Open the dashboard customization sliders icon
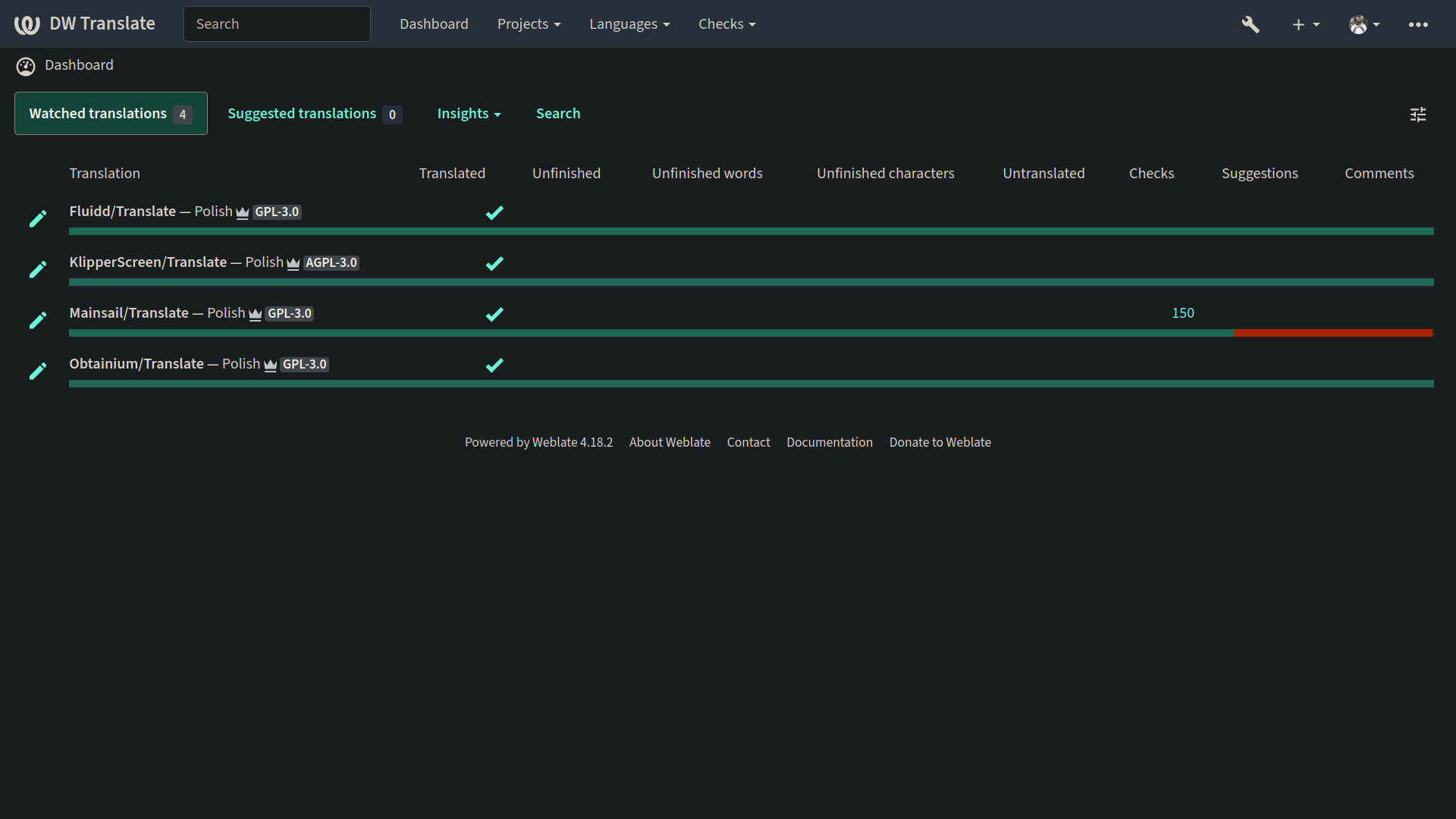Image resolution: width=1456 pixels, height=819 pixels. tap(1419, 114)
